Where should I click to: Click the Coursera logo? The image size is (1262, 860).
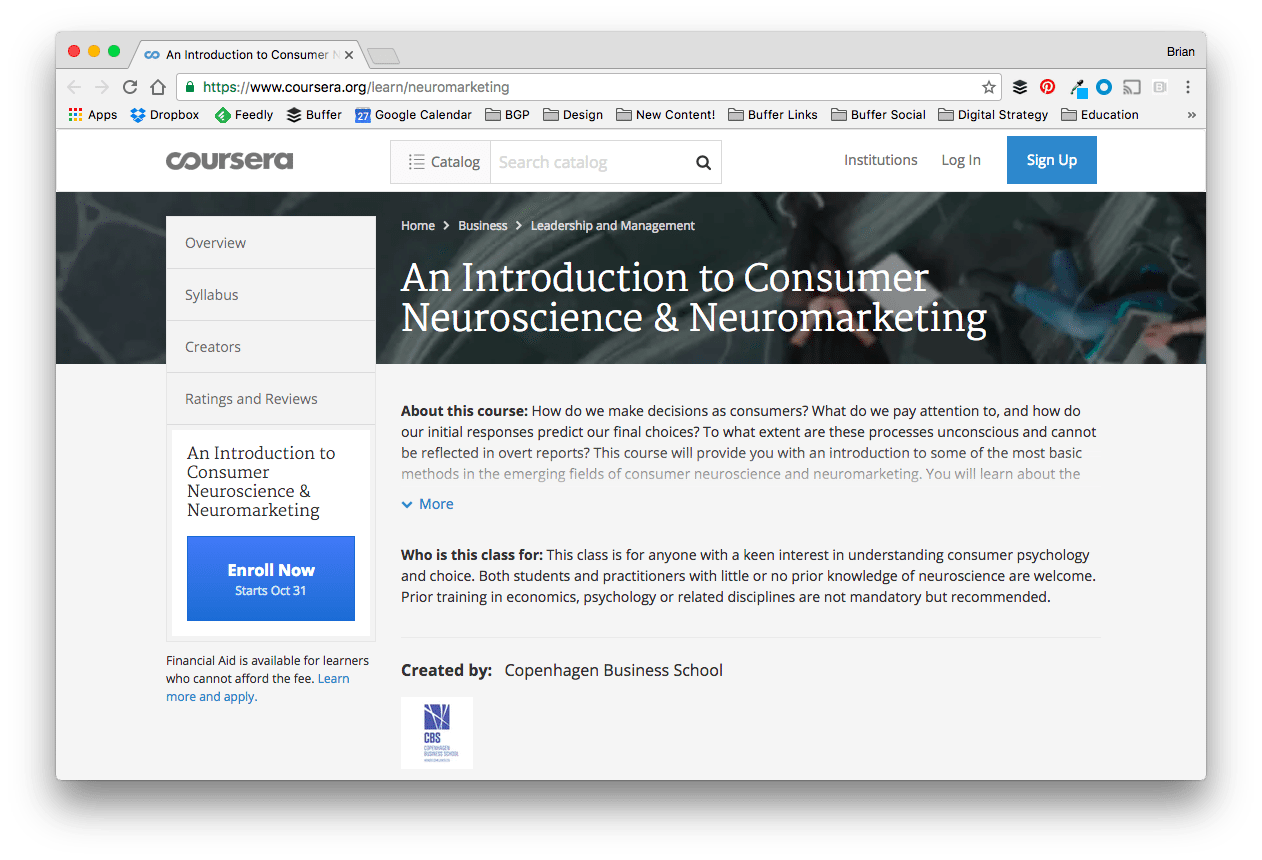(229, 161)
